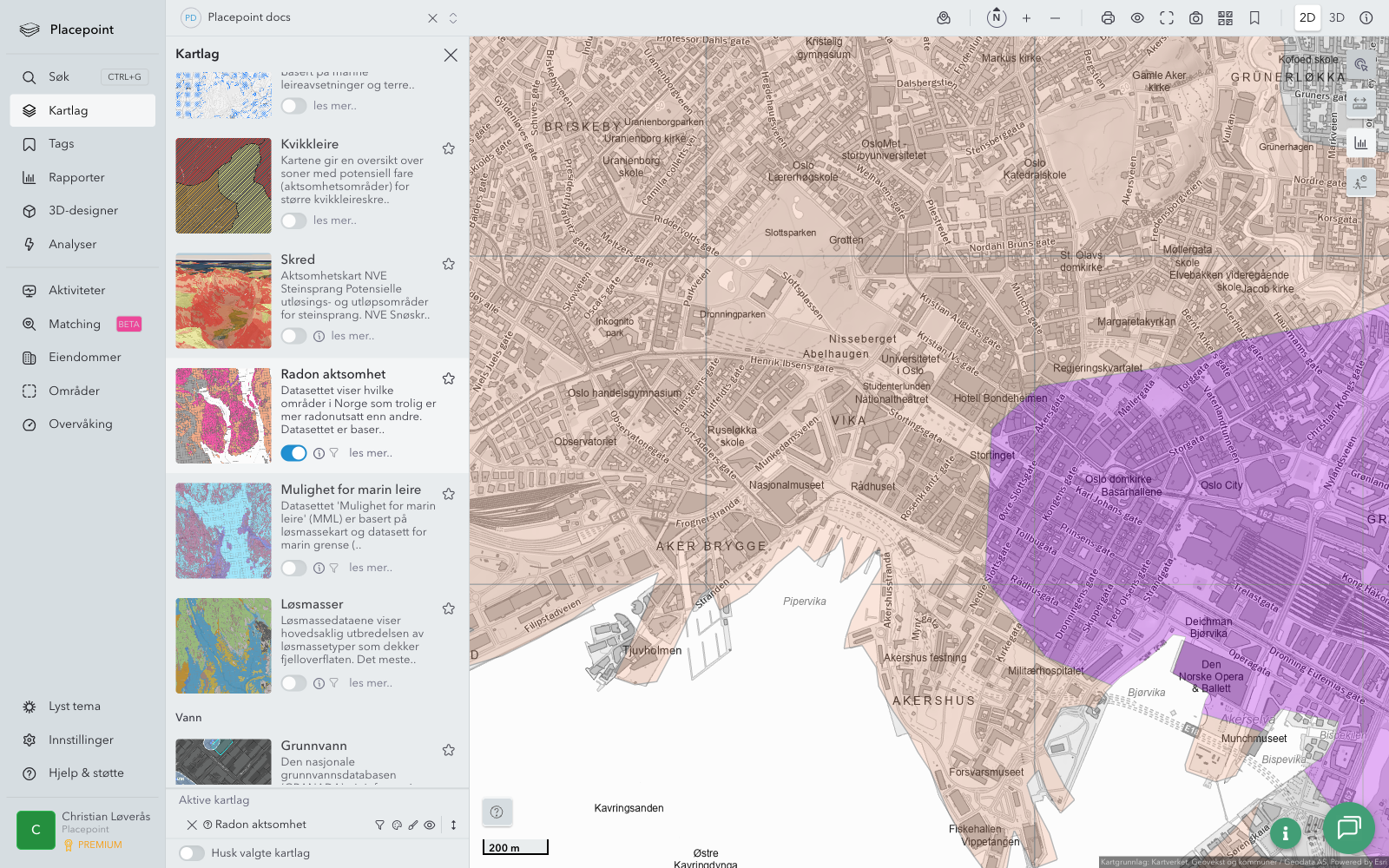Toggle Husk valgte kartlag switch
The image size is (1389, 868).
(192, 853)
